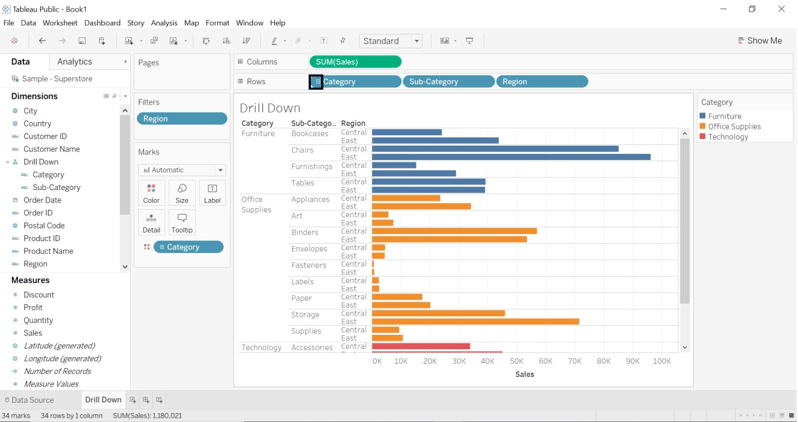The image size is (798, 422).
Task: Undo using the back arrow icon
Action: [x=42, y=41]
